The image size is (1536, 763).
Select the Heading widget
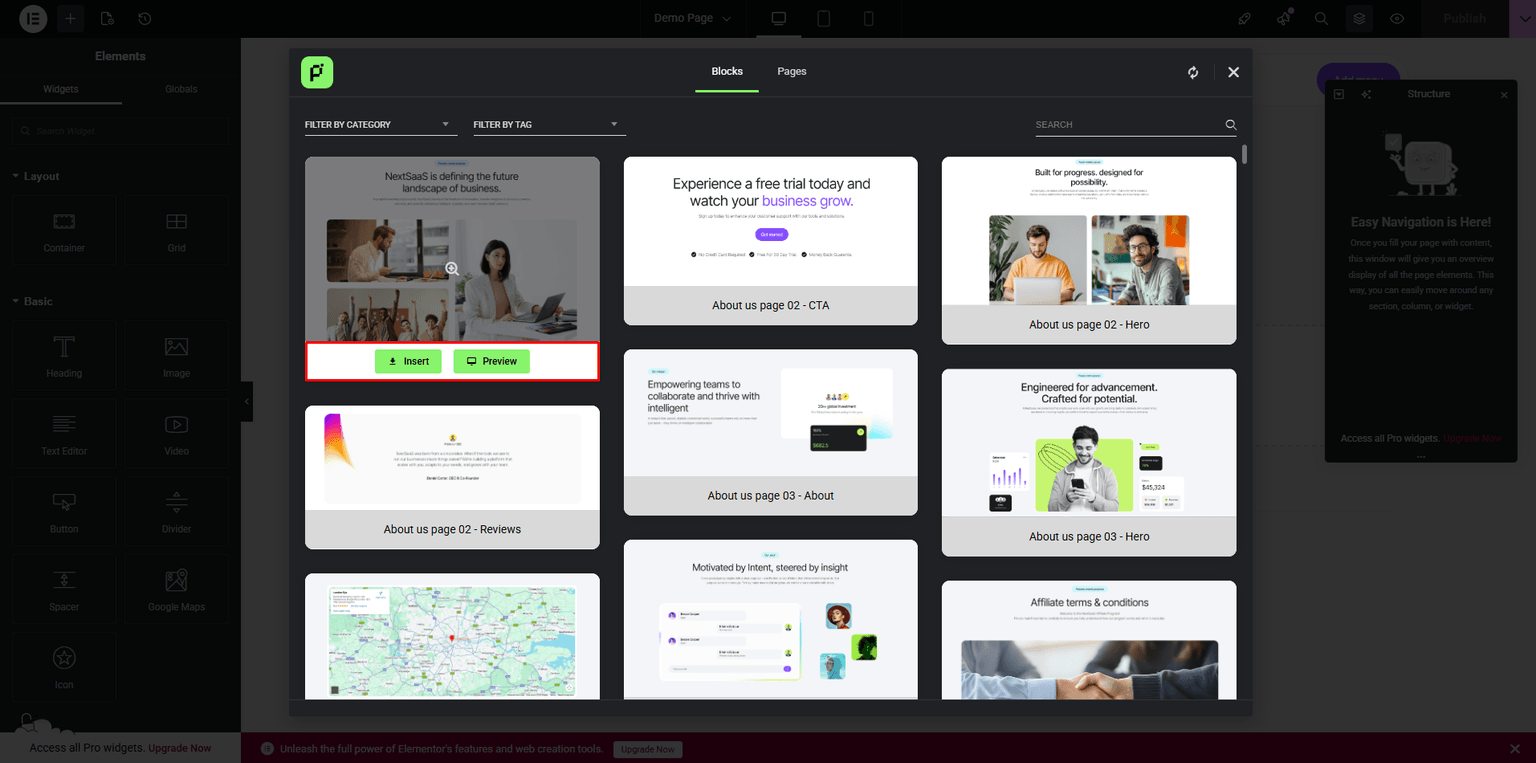pyautogui.click(x=63, y=356)
